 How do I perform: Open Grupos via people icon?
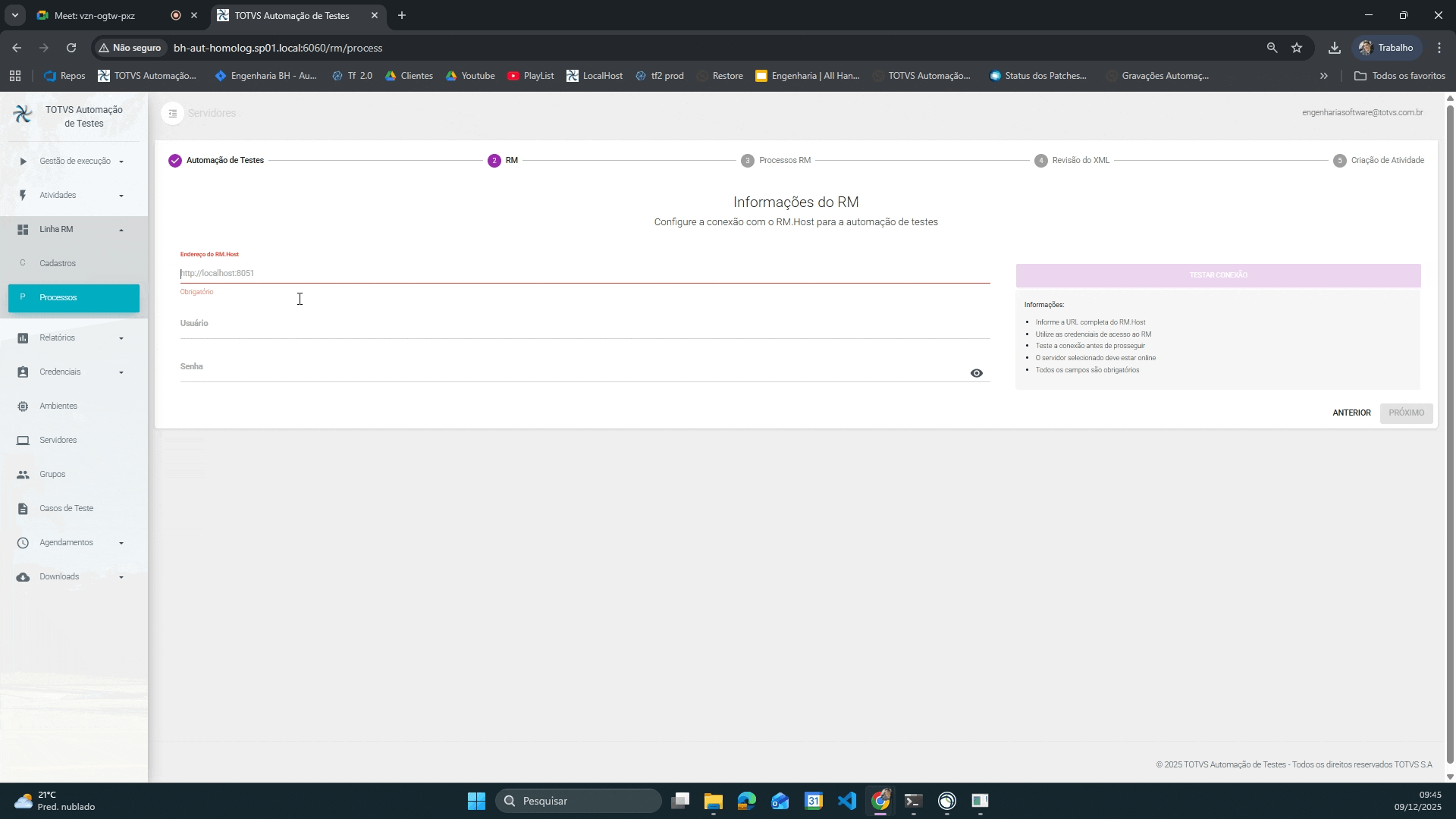pyautogui.click(x=23, y=475)
